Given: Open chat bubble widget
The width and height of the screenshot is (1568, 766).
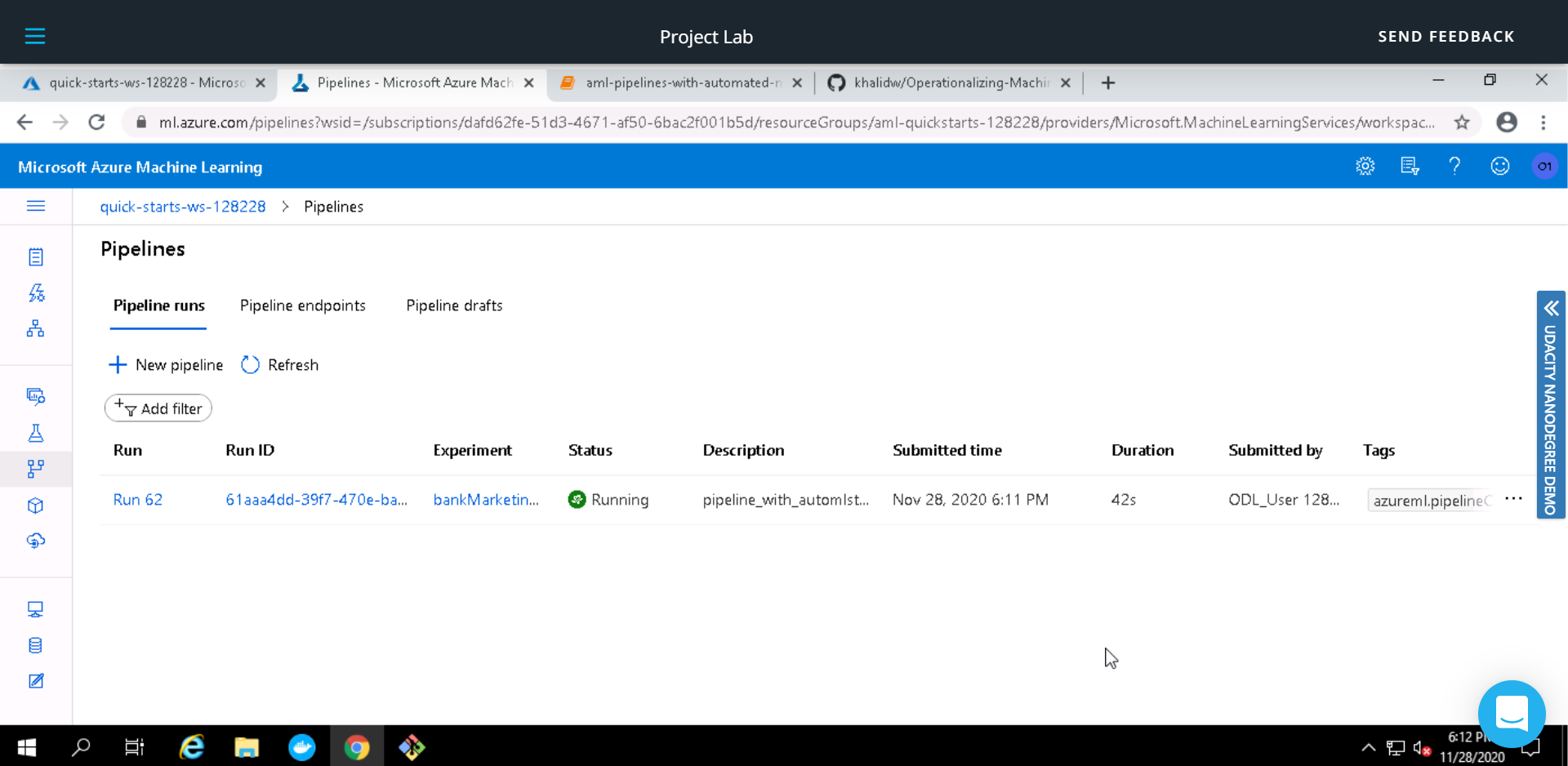Looking at the screenshot, I should tap(1512, 713).
